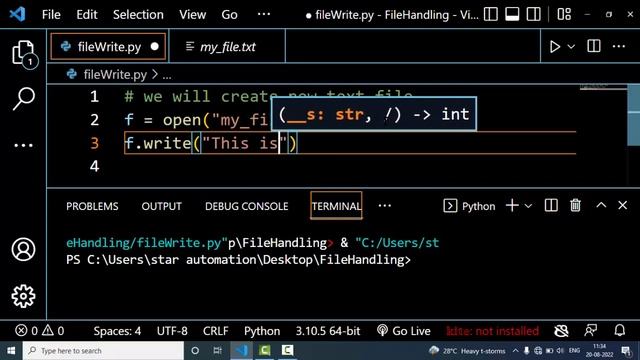Open the Explorer view in the activity bar

click(23, 54)
